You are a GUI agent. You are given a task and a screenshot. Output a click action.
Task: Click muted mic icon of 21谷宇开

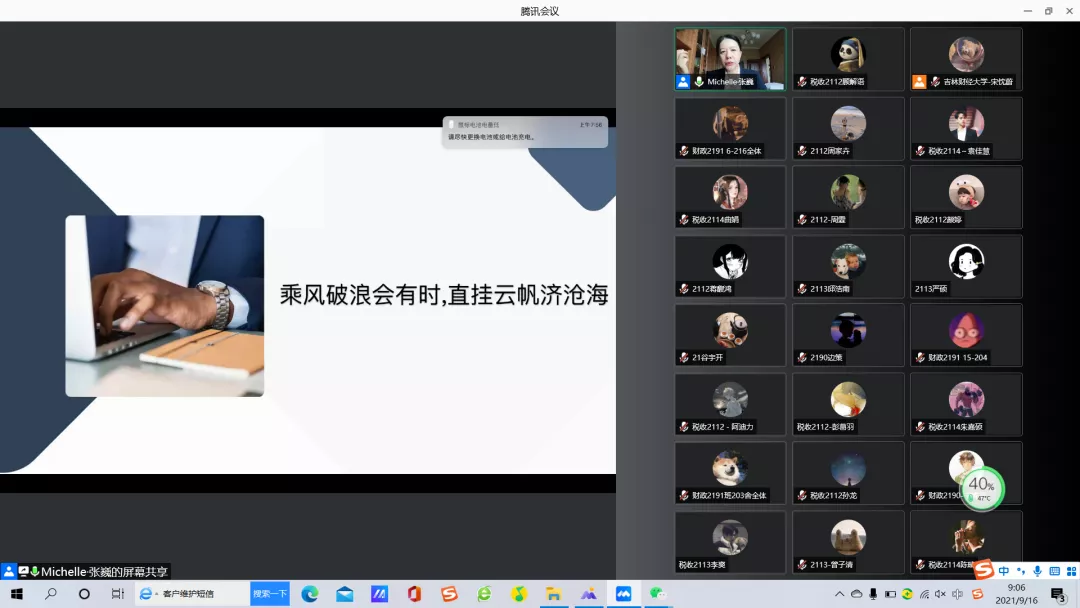(684, 358)
